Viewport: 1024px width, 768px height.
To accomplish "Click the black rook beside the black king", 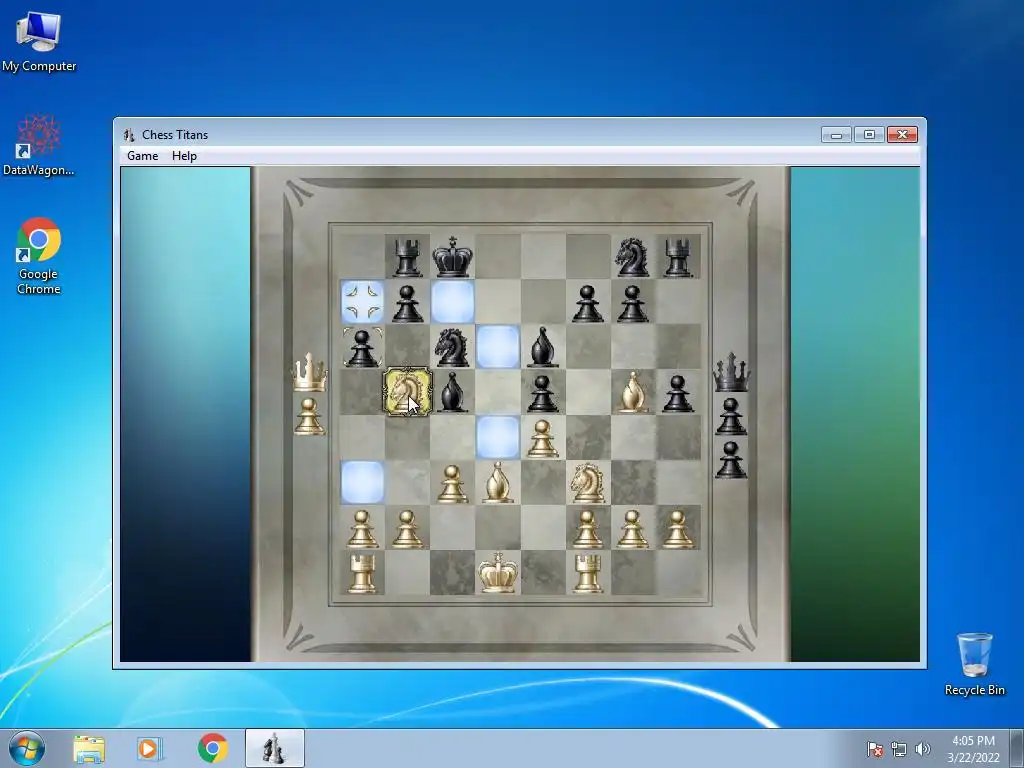I will pyautogui.click(x=408, y=257).
